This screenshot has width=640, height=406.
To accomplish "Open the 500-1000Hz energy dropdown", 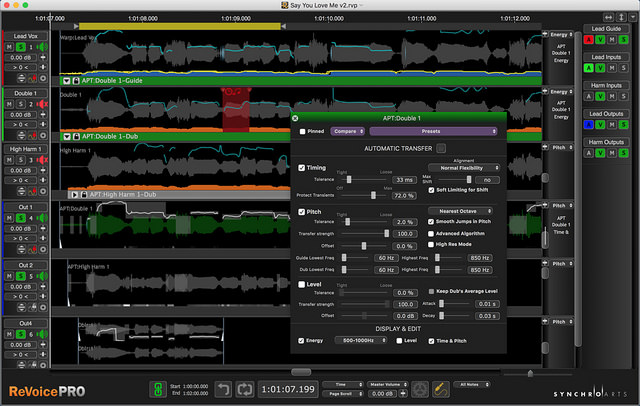I will [360, 340].
